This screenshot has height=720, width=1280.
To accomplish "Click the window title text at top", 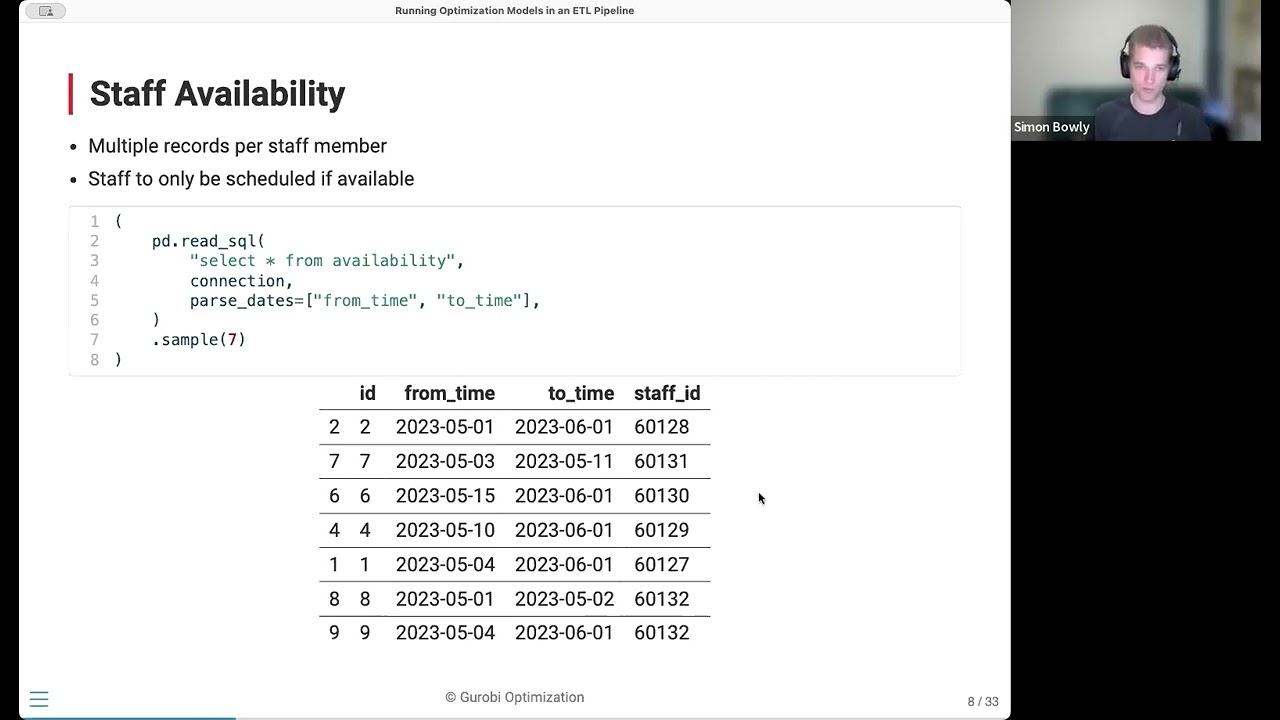I will pos(514,11).
